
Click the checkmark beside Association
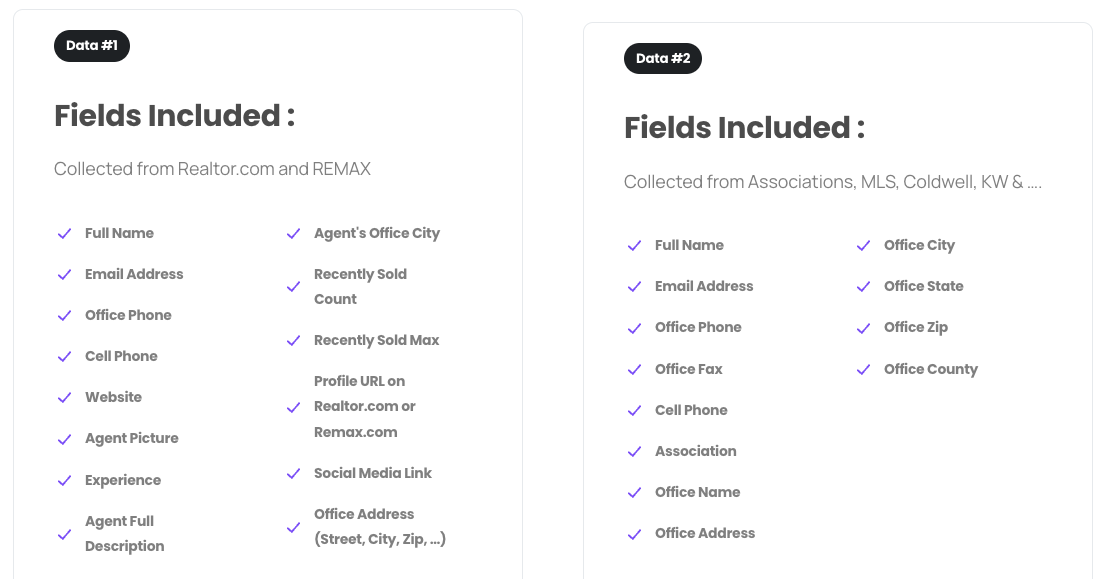(x=635, y=451)
